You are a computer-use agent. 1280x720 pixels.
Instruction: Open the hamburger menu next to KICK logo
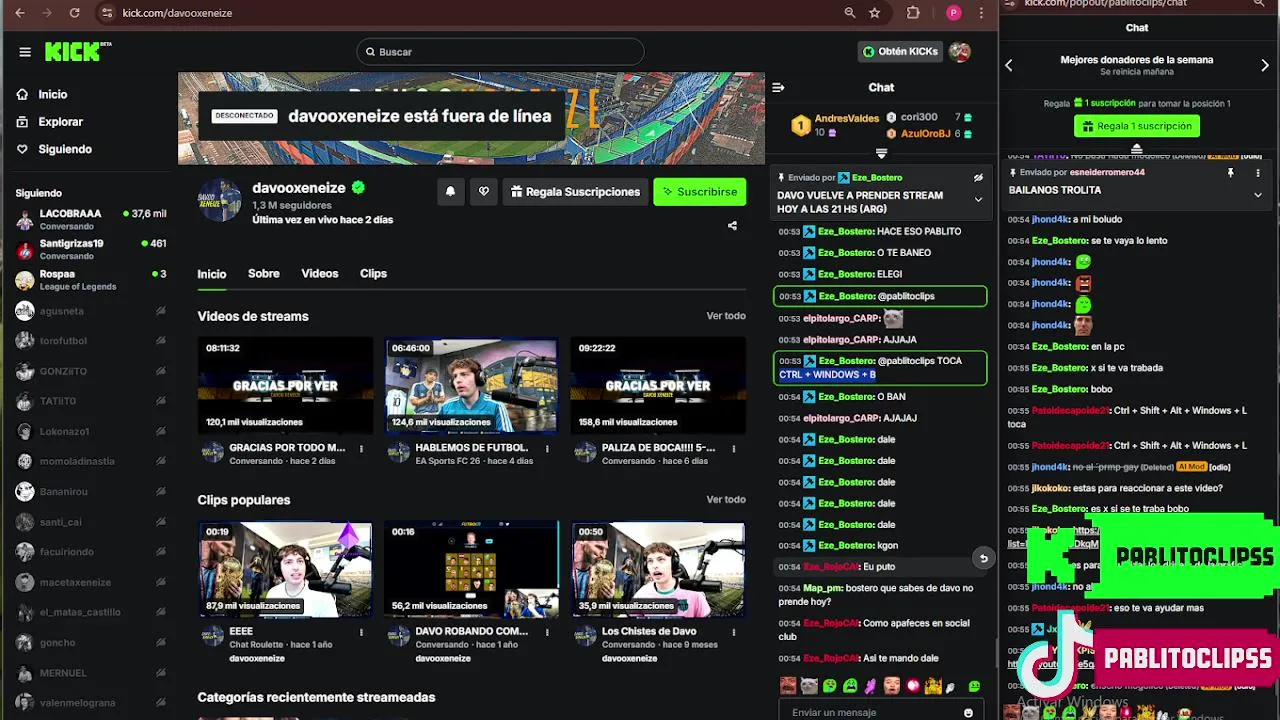[24, 52]
